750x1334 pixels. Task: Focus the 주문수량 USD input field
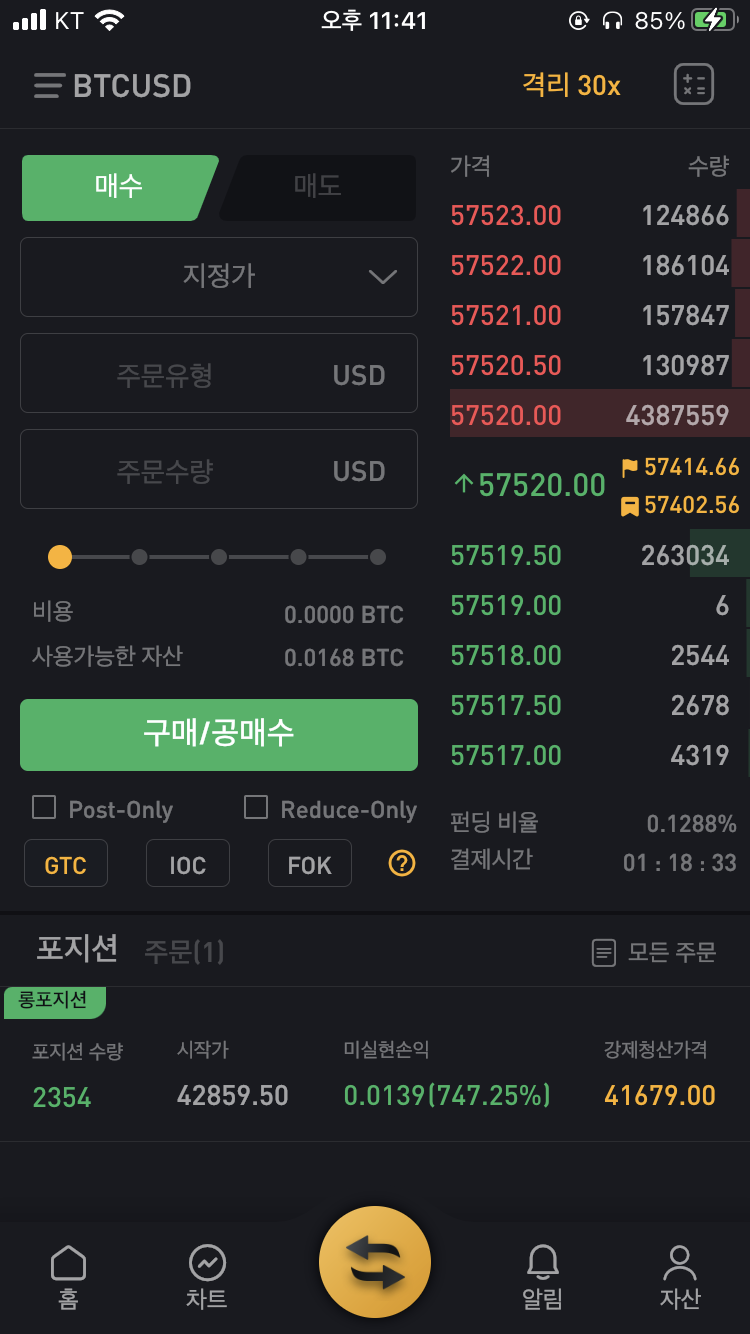click(219, 469)
